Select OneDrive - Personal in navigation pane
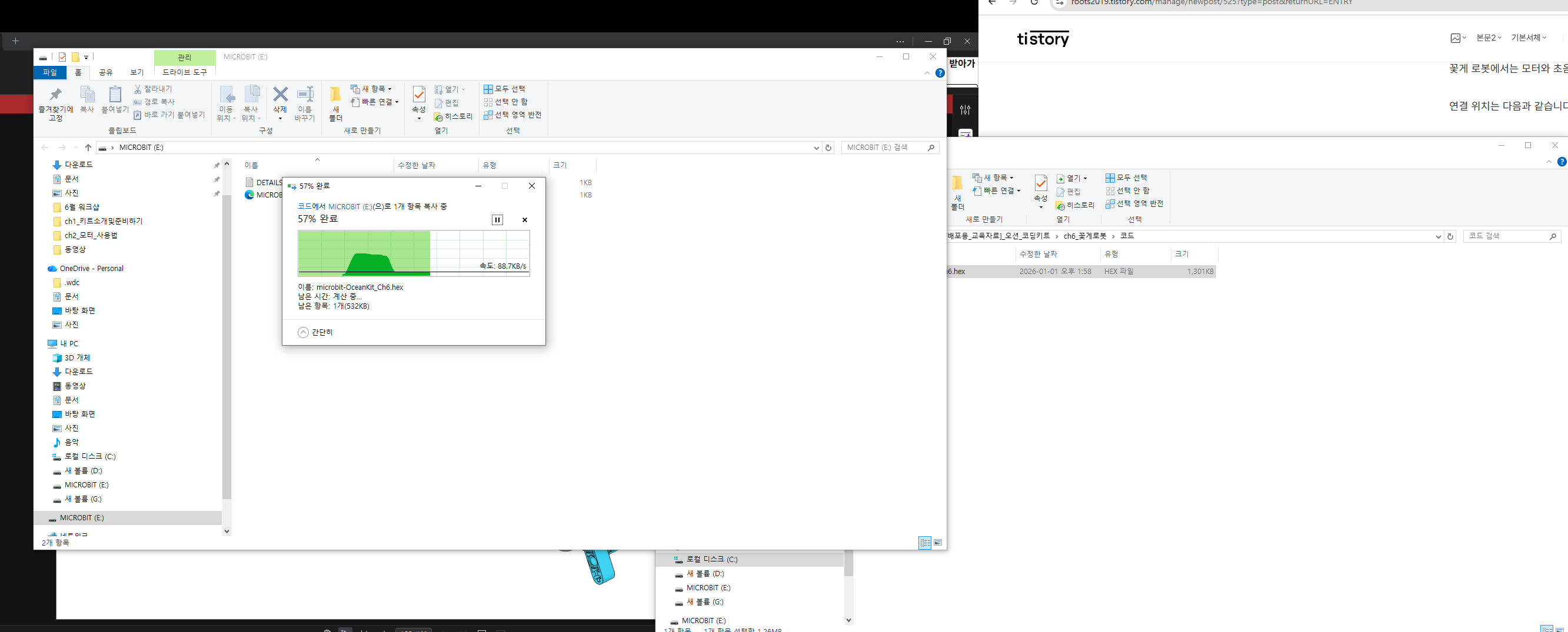 [91, 268]
